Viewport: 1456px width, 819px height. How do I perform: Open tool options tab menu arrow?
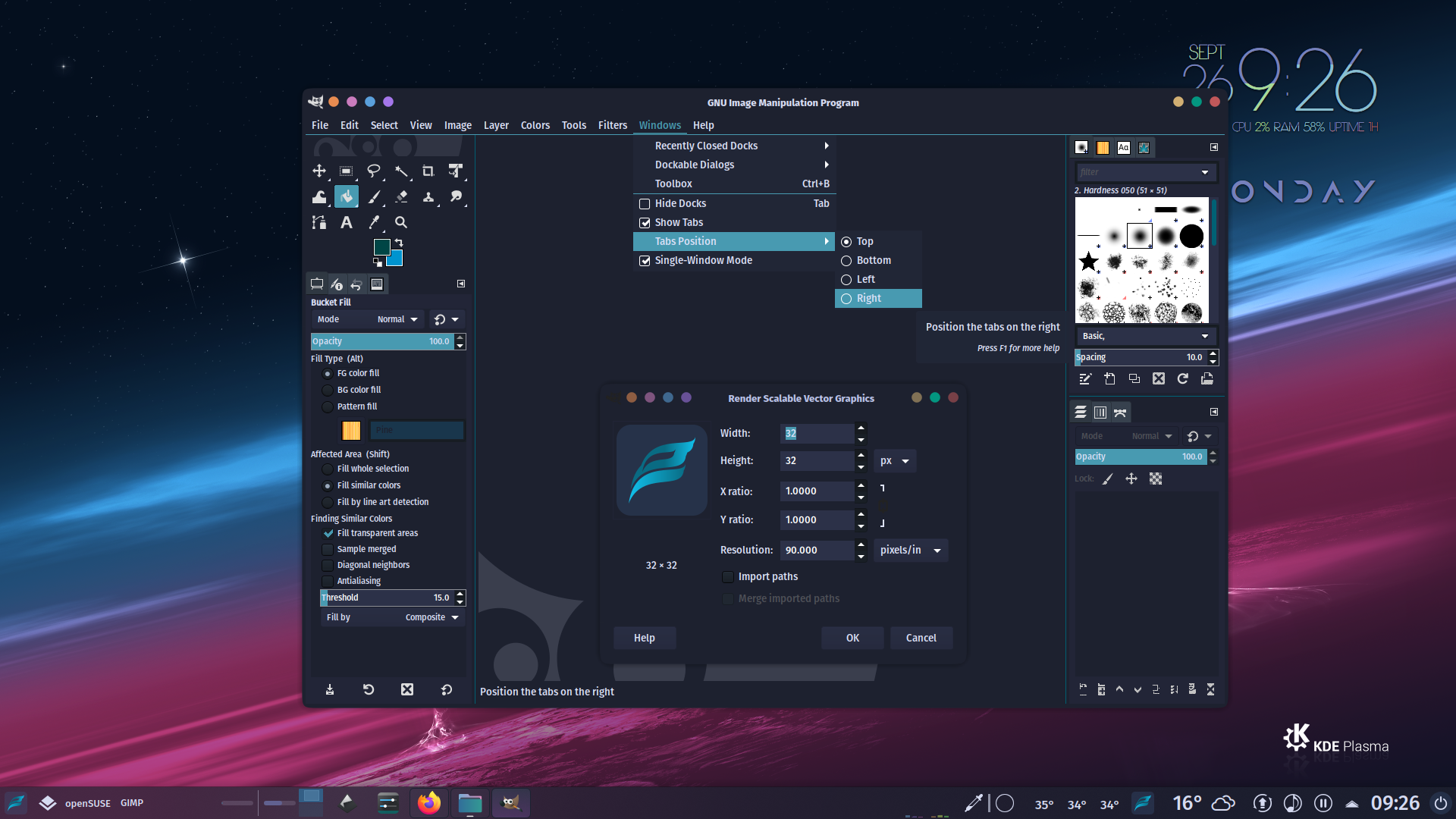pos(461,284)
